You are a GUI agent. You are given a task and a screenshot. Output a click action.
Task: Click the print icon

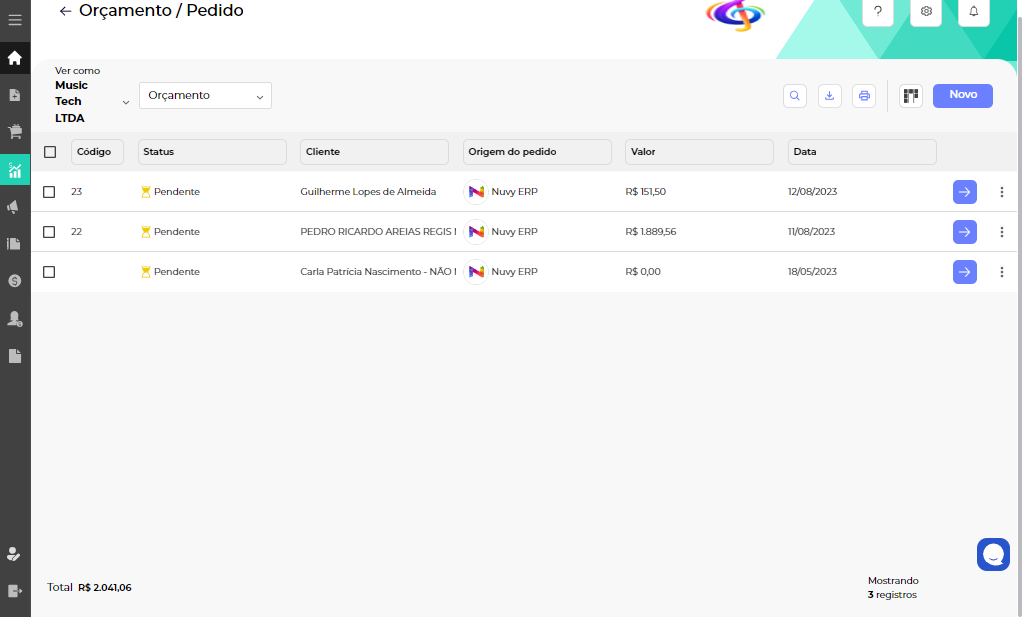coord(864,96)
